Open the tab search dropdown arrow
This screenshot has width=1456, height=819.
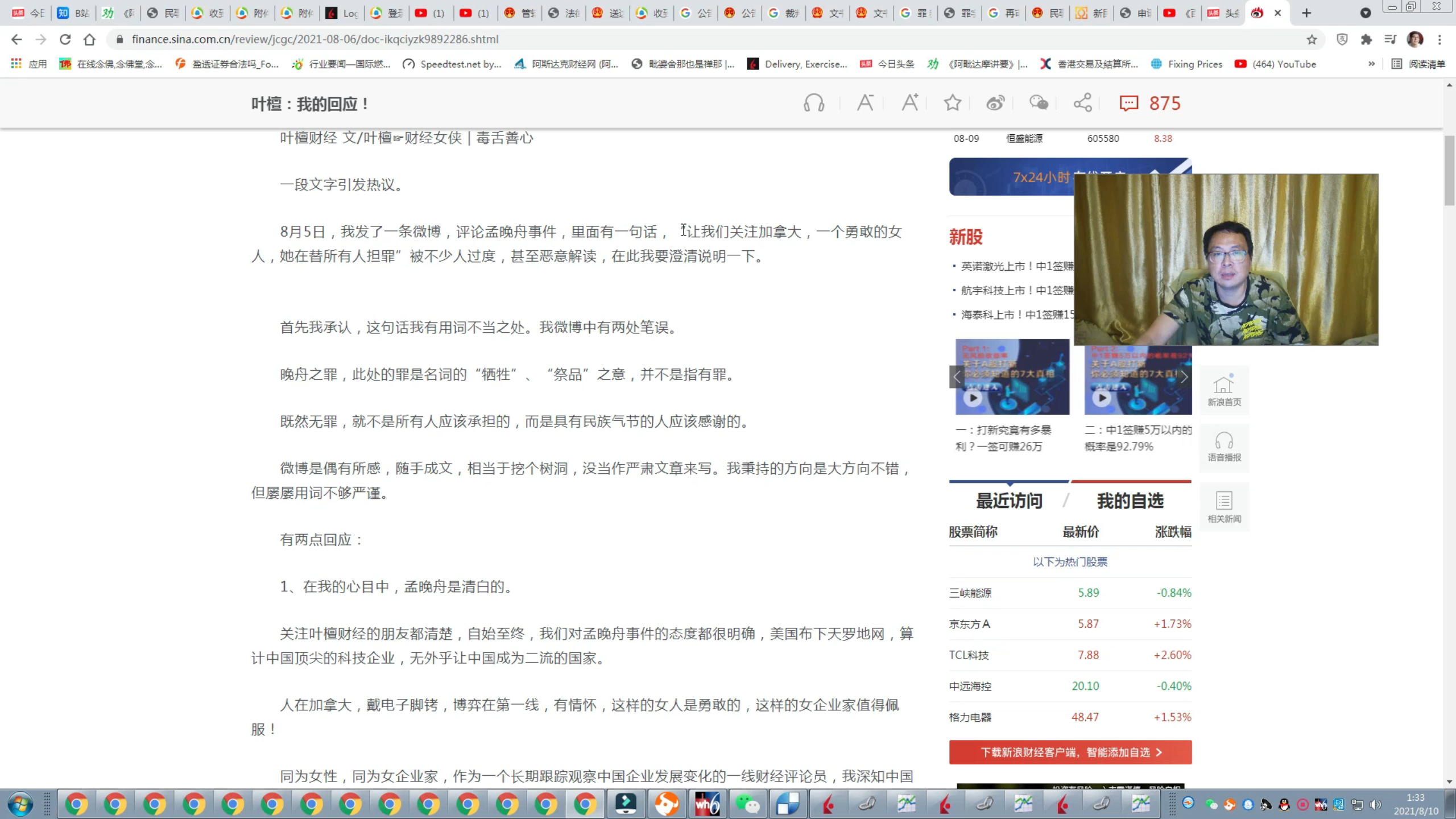point(1365,13)
